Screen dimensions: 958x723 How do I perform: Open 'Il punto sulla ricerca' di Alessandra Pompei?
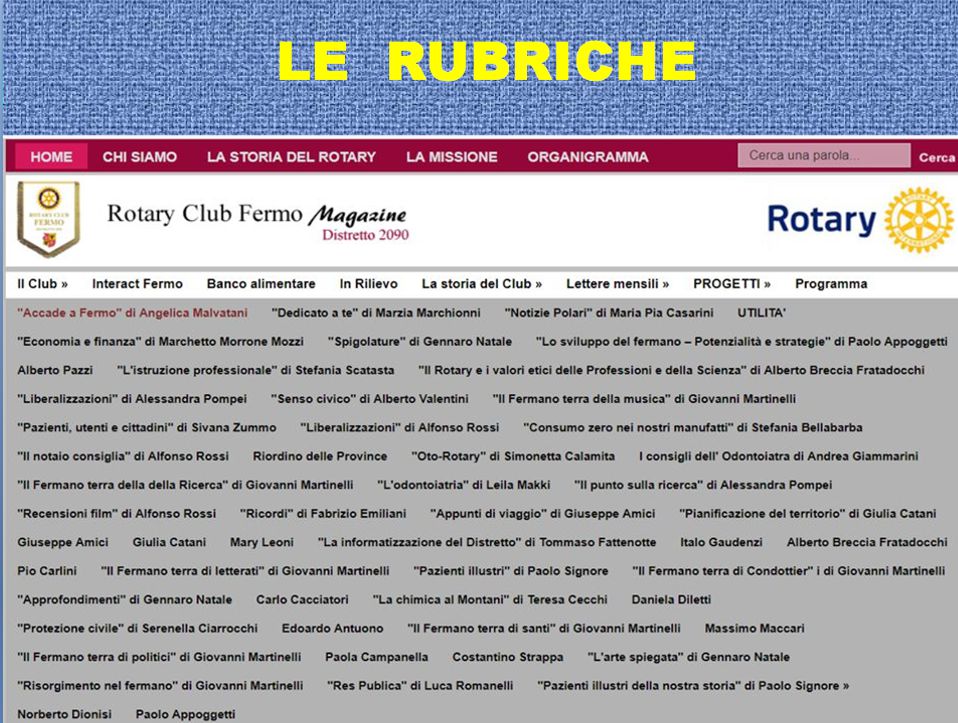(703, 485)
